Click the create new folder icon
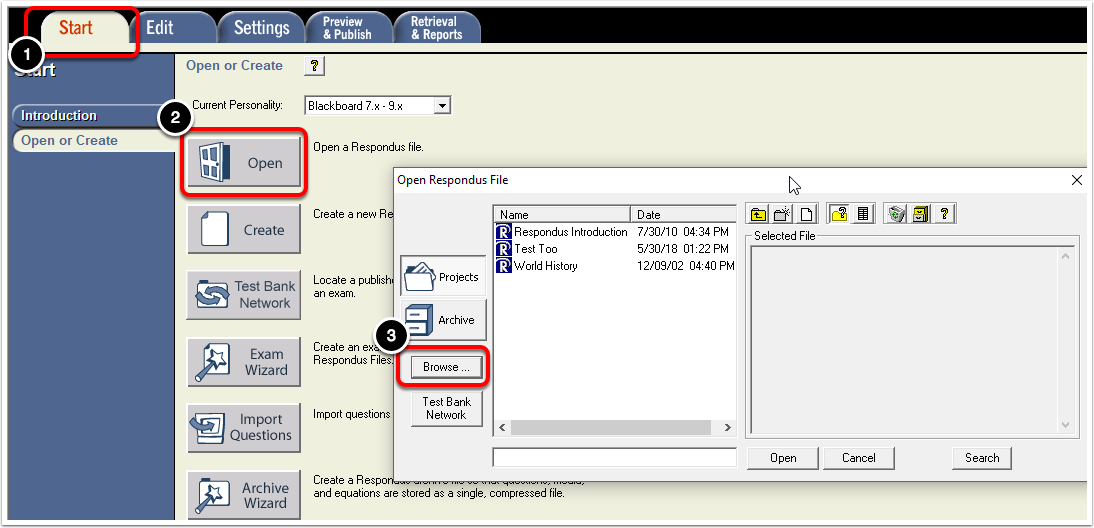 click(781, 214)
